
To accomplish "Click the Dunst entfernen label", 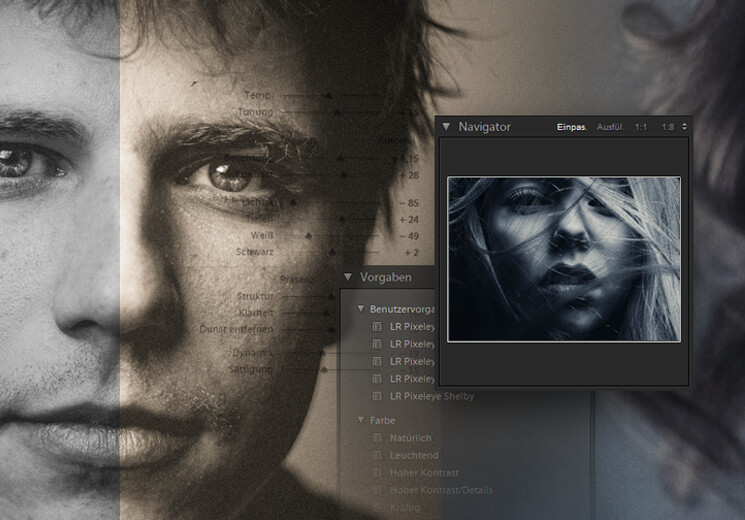I will pos(236,329).
